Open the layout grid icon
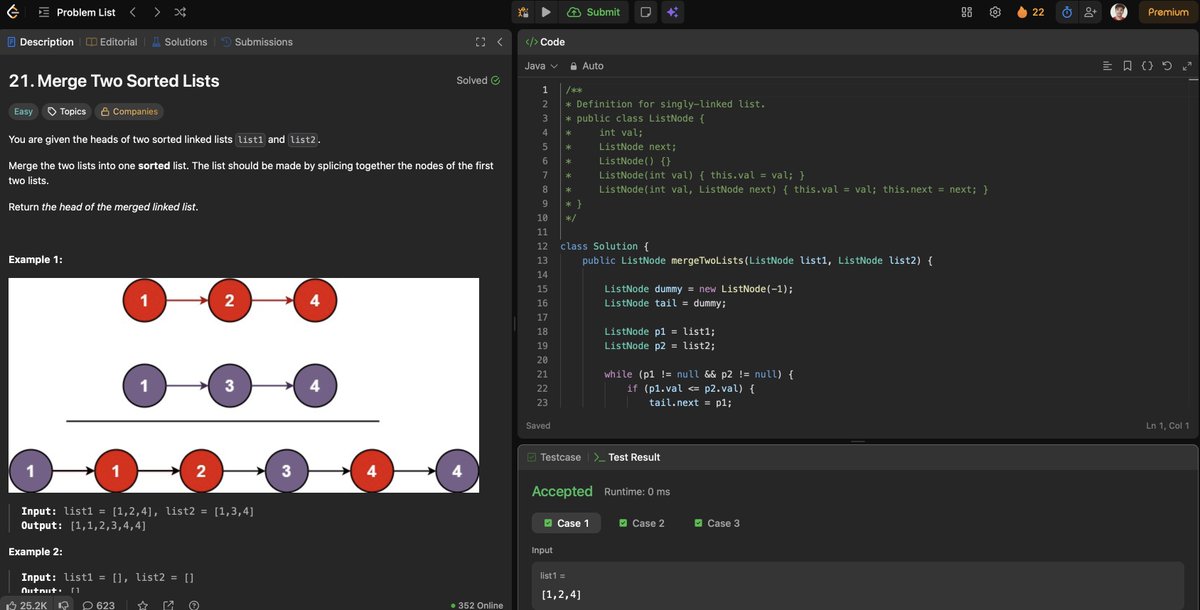 pos(967,12)
